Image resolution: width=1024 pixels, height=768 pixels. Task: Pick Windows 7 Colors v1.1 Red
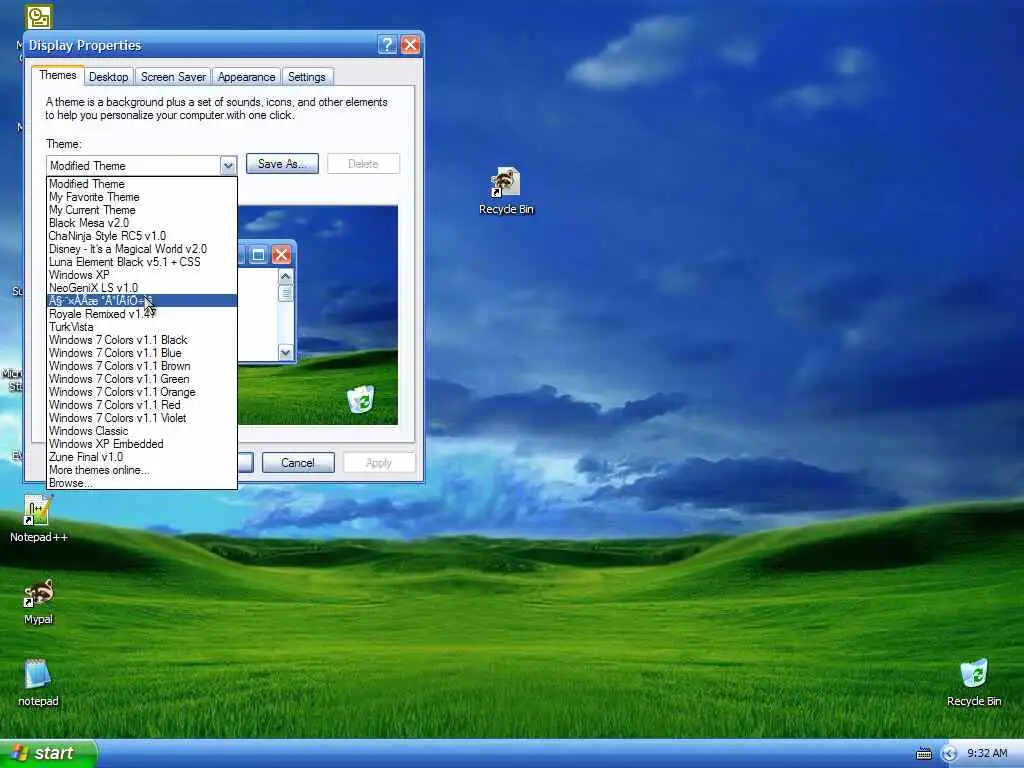pyautogui.click(x=142, y=405)
